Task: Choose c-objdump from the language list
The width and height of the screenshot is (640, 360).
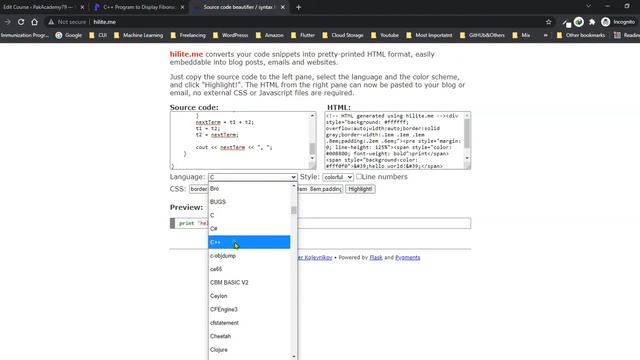Action: click(x=249, y=256)
